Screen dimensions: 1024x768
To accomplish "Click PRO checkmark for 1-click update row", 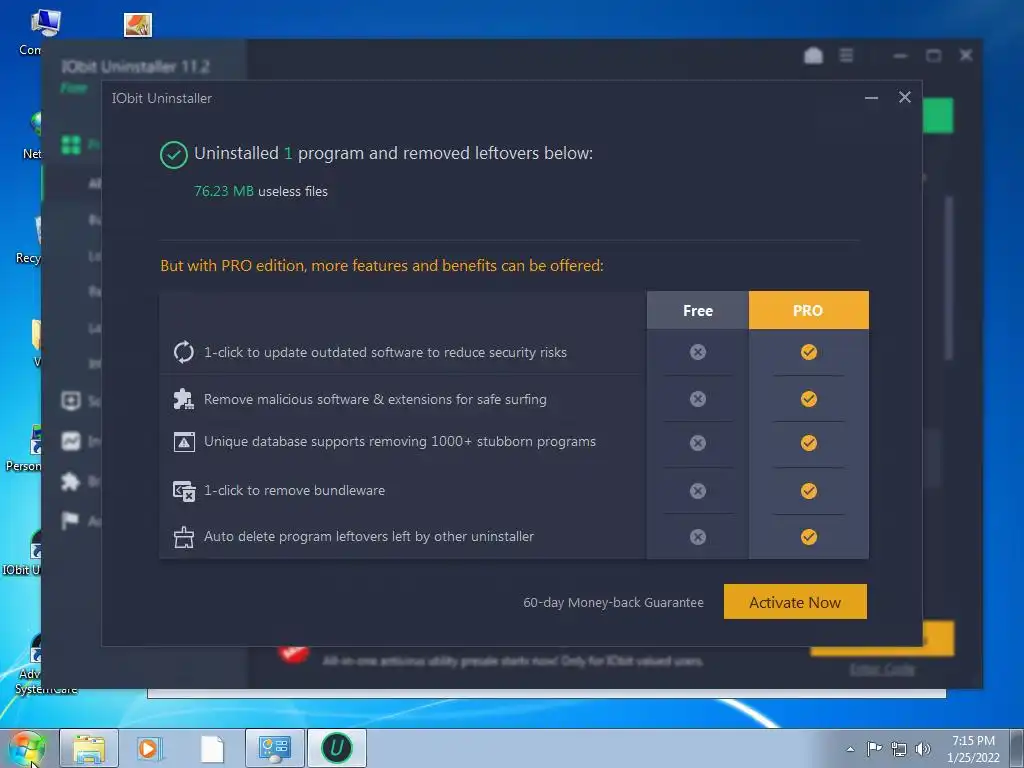I will (808, 352).
